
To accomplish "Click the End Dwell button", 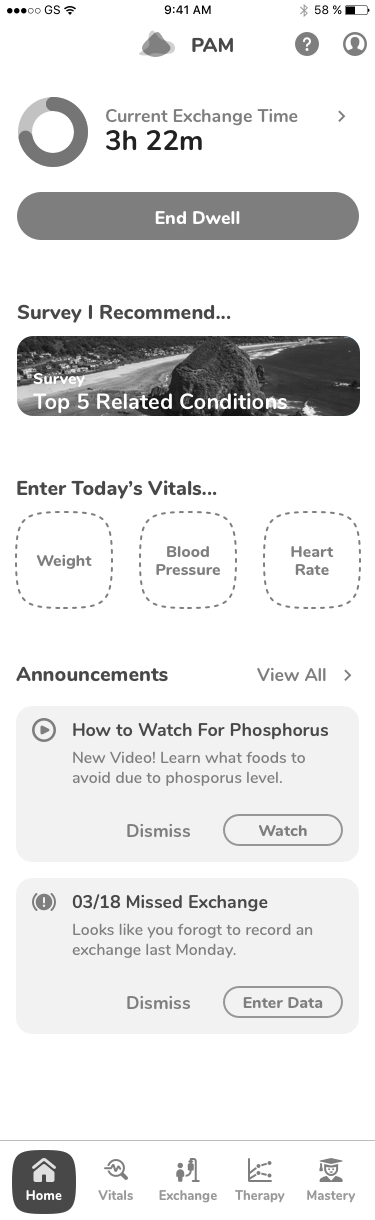I will tap(187, 216).
